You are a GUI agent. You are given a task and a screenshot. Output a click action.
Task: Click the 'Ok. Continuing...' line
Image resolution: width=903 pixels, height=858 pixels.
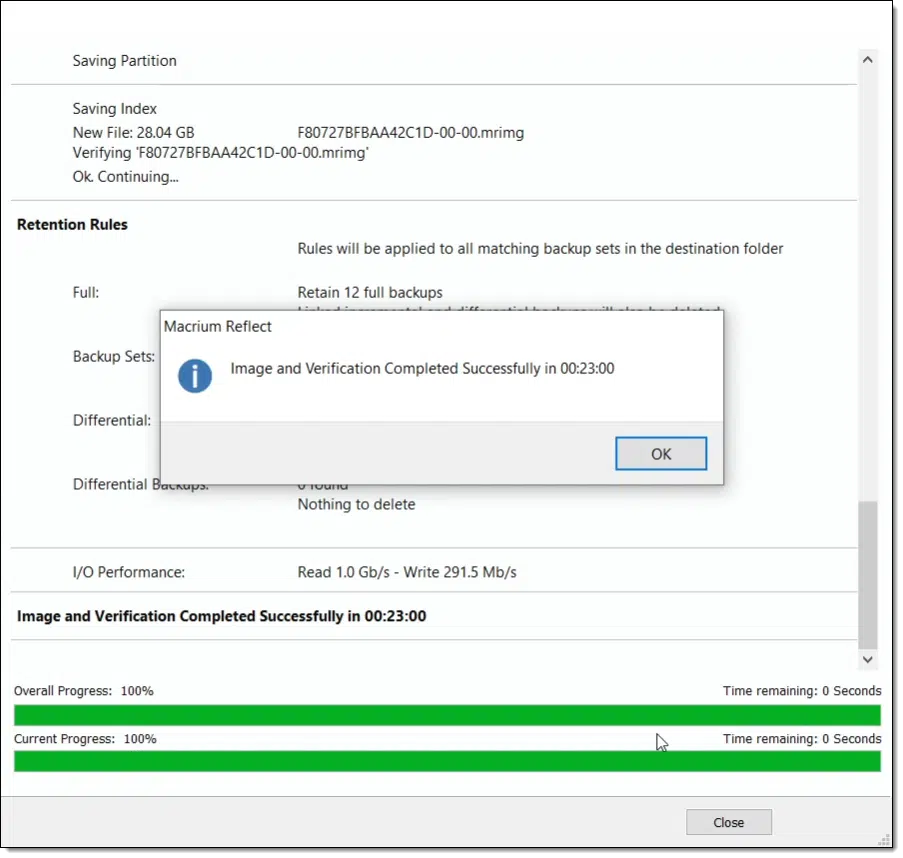point(126,177)
